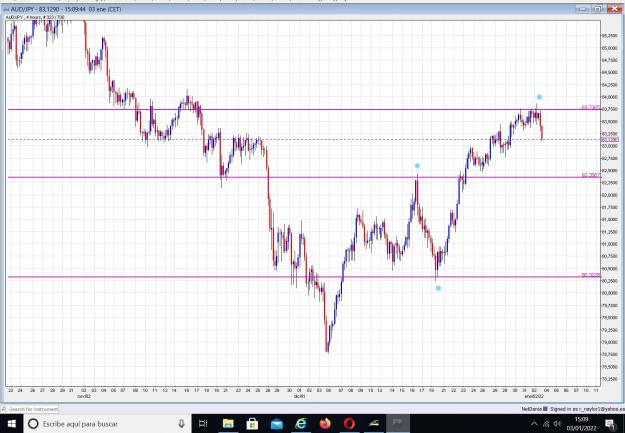Click the 'Escribe aquí para buscar' search box
This screenshot has height=433, width=625.
(108, 423)
